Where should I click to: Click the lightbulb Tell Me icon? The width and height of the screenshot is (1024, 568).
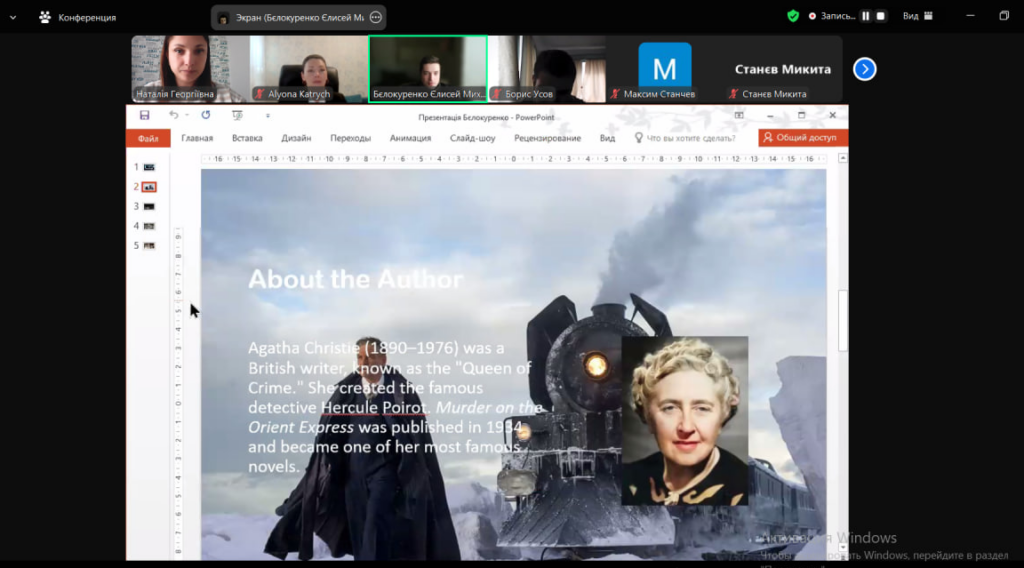coord(639,138)
